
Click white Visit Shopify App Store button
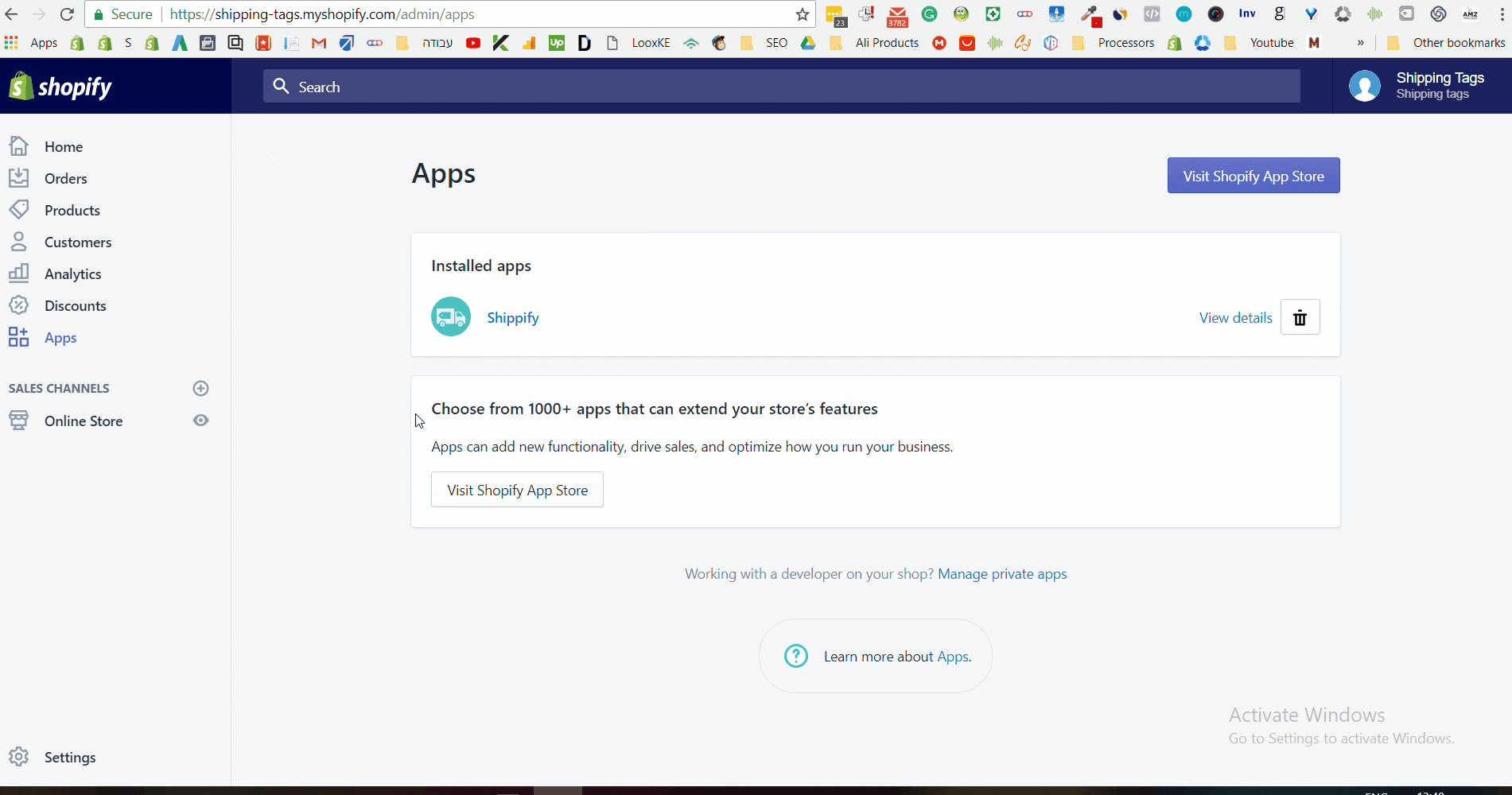517,490
